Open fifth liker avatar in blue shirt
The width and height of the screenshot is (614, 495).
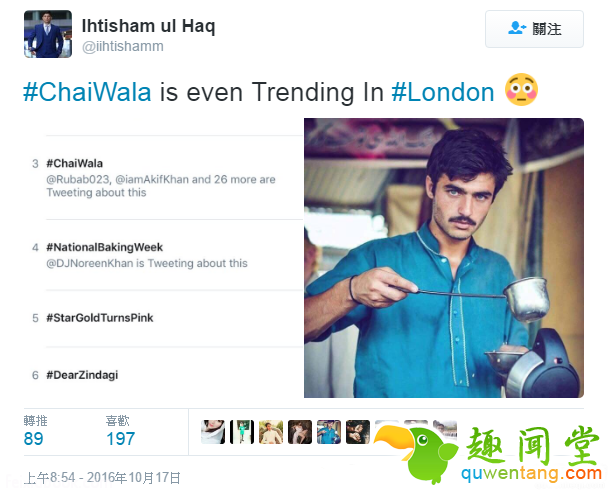tap(329, 432)
